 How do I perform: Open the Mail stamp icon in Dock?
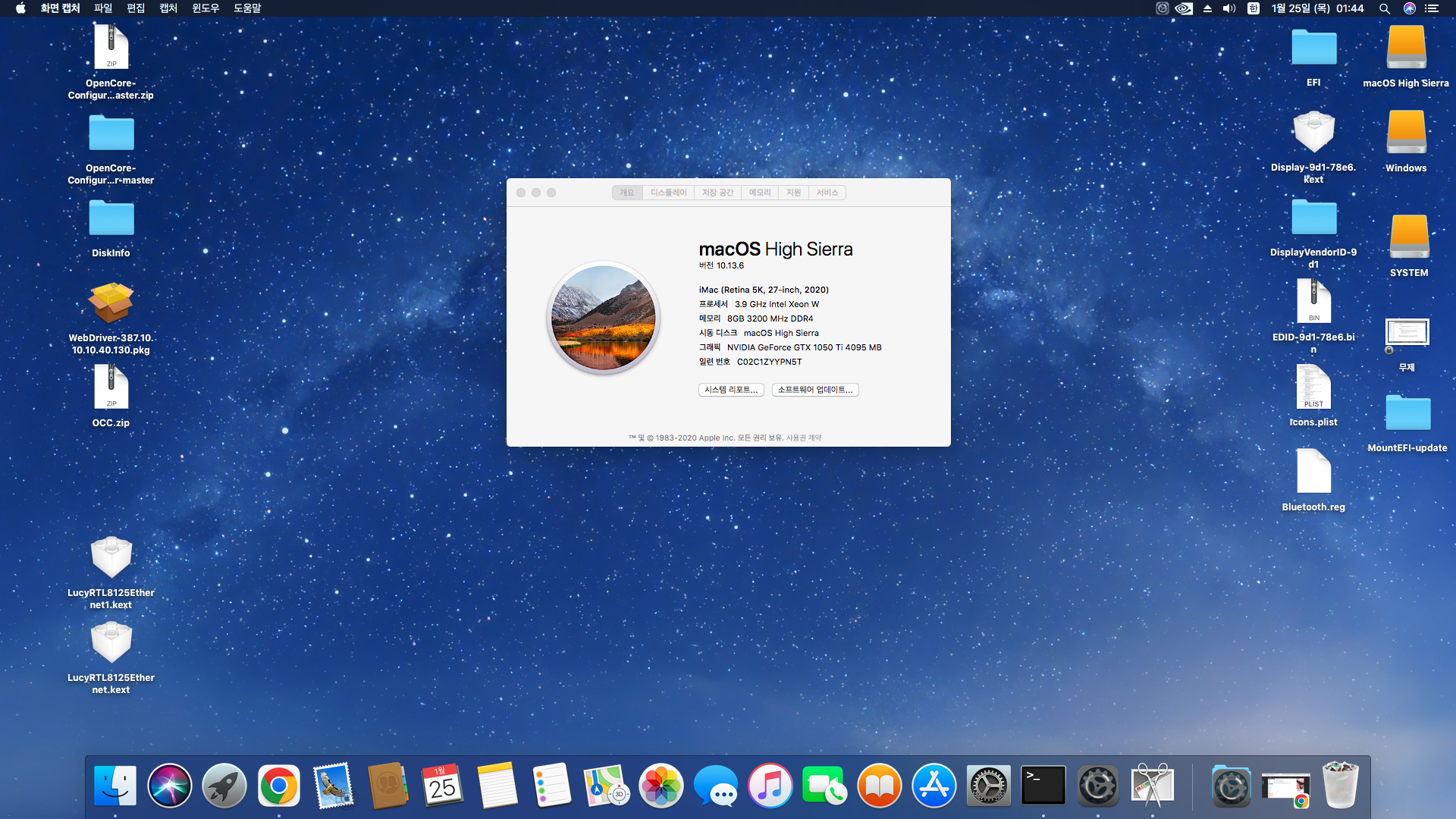point(334,786)
